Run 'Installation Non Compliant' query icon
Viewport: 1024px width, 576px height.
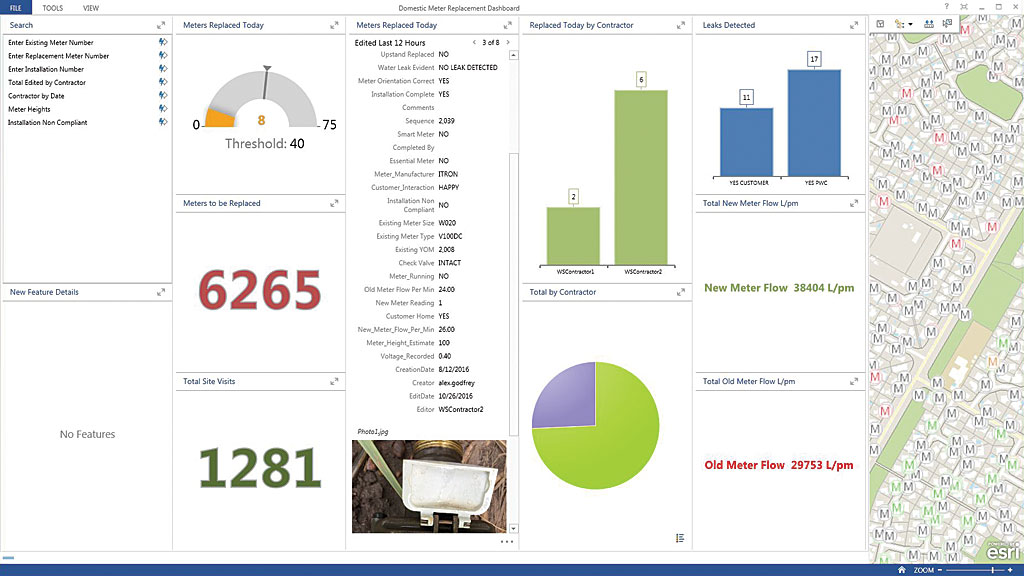(x=163, y=122)
